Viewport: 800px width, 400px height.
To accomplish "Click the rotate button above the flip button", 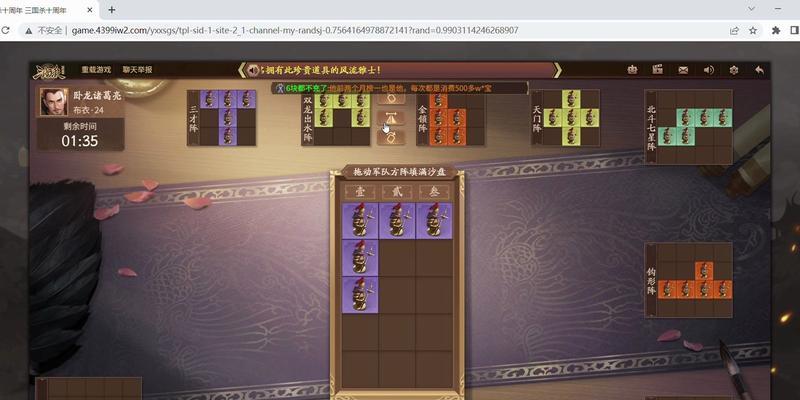I will click(x=391, y=99).
